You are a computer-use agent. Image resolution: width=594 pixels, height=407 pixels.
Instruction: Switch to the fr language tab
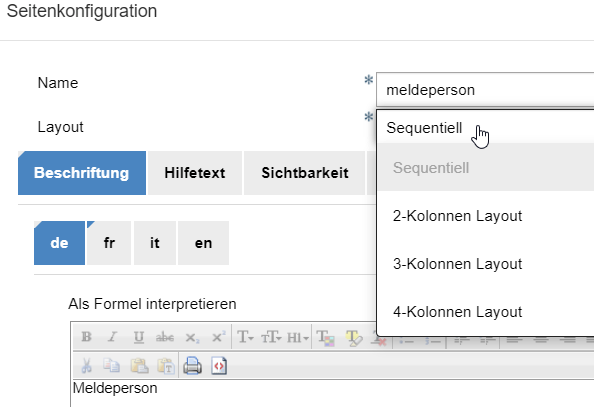[109, 243]
